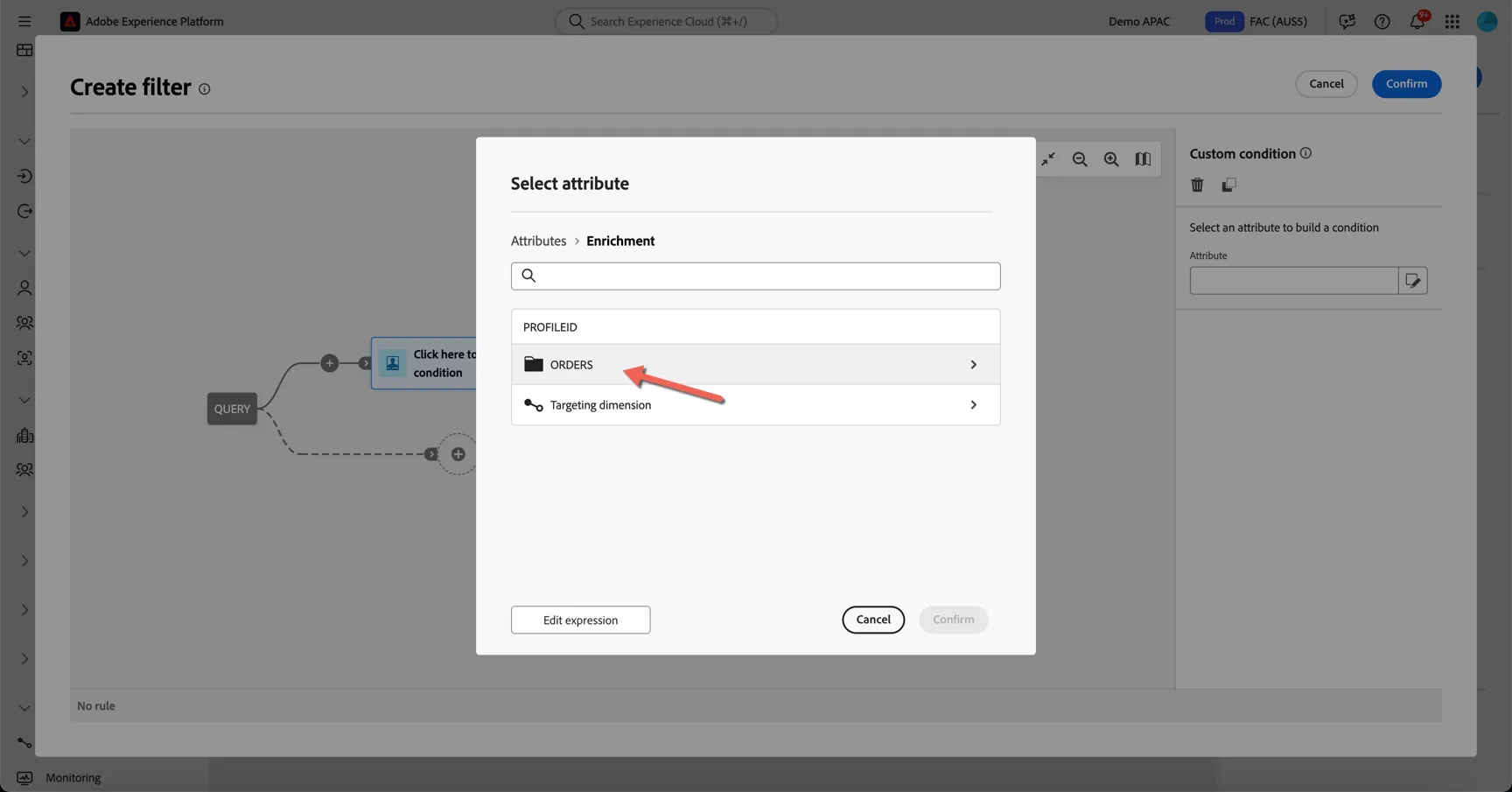Image resolution: width=1512 pixels, height=792 pixels.
Task: Open the attribute edit pencil icon
Action: coord(1412,281)
